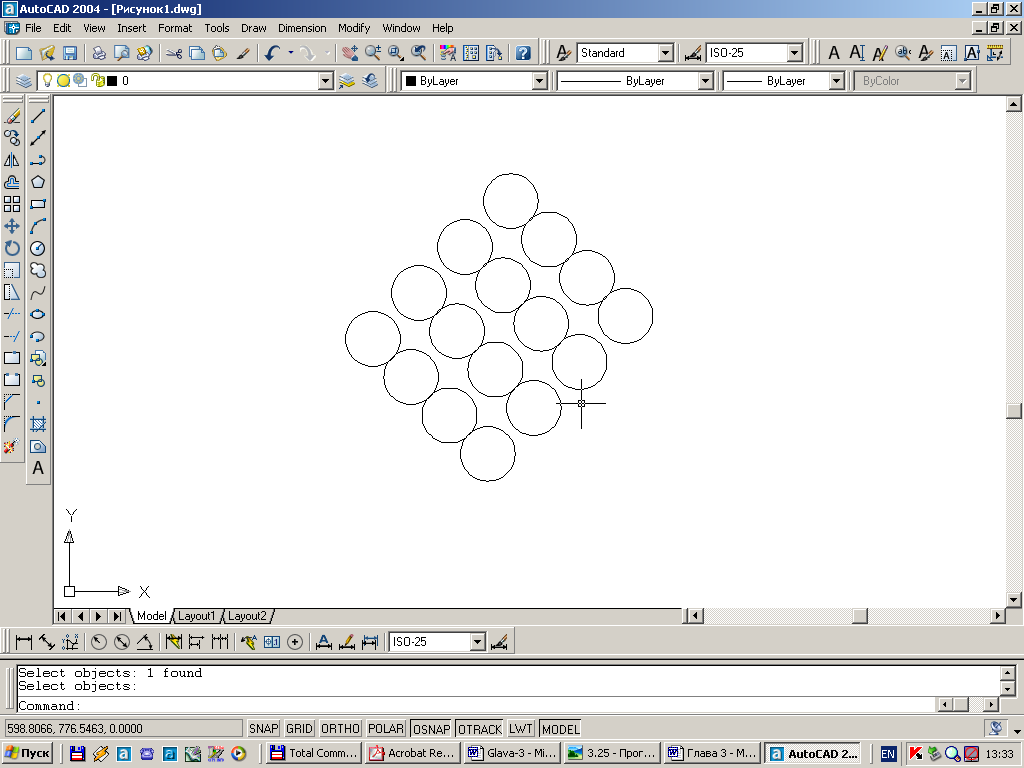Toggle POLAR tracking in status bar
Image resolution: width=1024 pixels, height=768 pixels.
pyautogui.click(x=386, y=729)
